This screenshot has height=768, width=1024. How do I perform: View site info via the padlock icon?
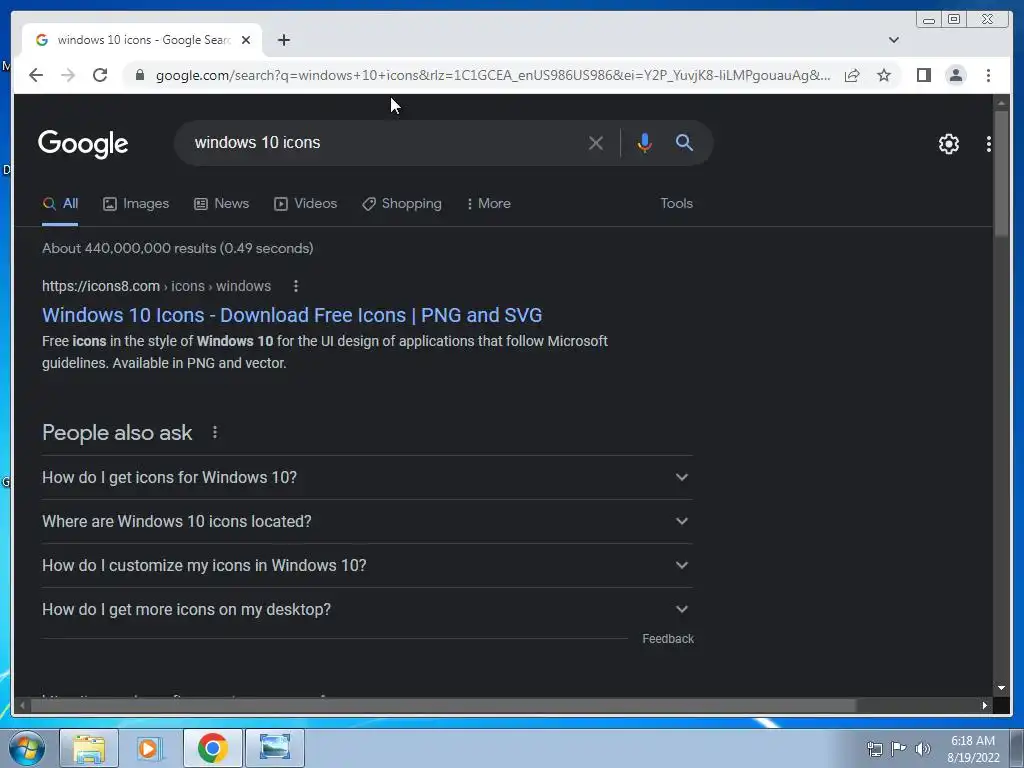point(139,75)
